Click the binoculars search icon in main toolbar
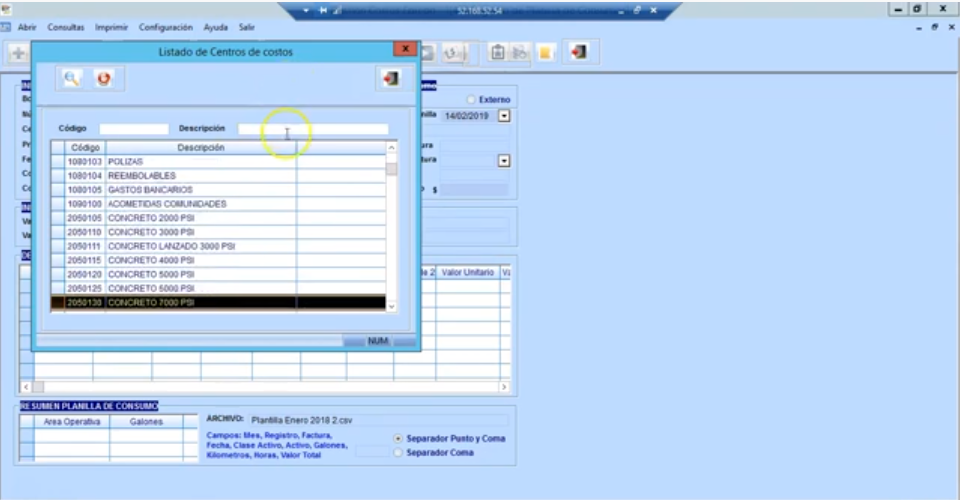Screen dimensions: 960x500 pyautogui.click(x=519, y=53)
